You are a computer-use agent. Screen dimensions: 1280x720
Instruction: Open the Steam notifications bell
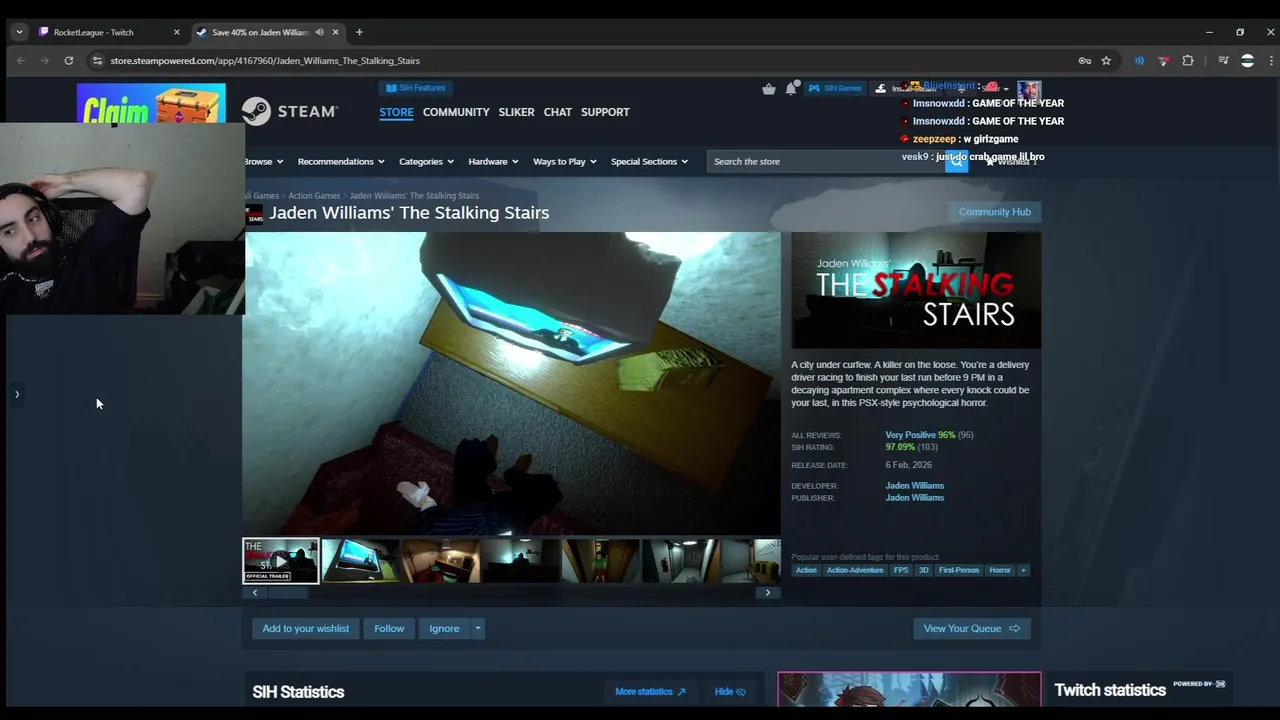(791, 88)
